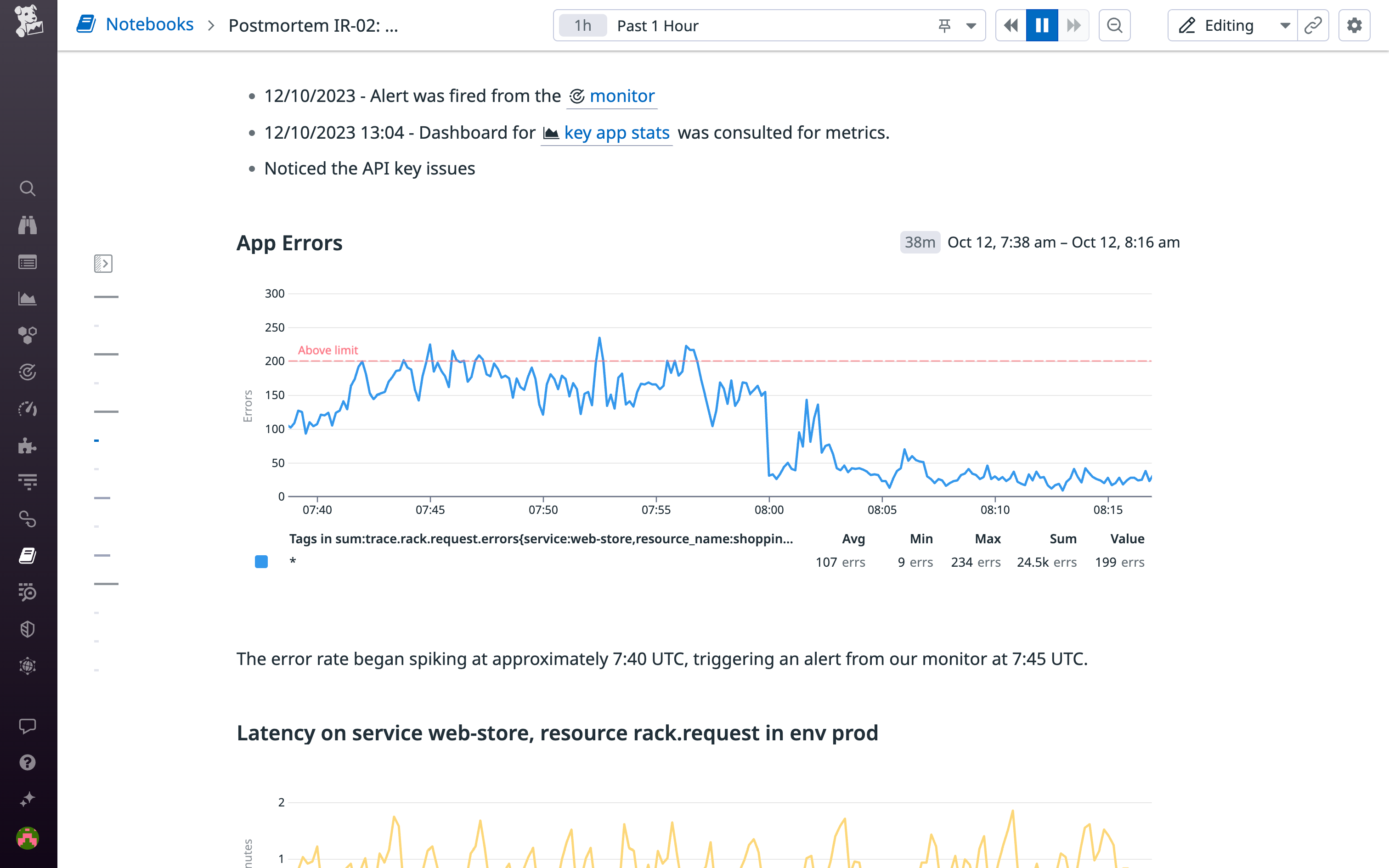The width and height of the screenshot is (1389, 868).
Task: Navigate to Notebooks via breadcrumb
Action: coord(150,24)
